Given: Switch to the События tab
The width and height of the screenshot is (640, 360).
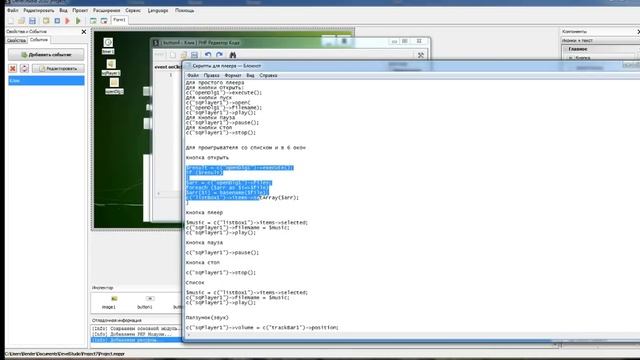Looking at the screenshot, I should [x=39, y=40].
